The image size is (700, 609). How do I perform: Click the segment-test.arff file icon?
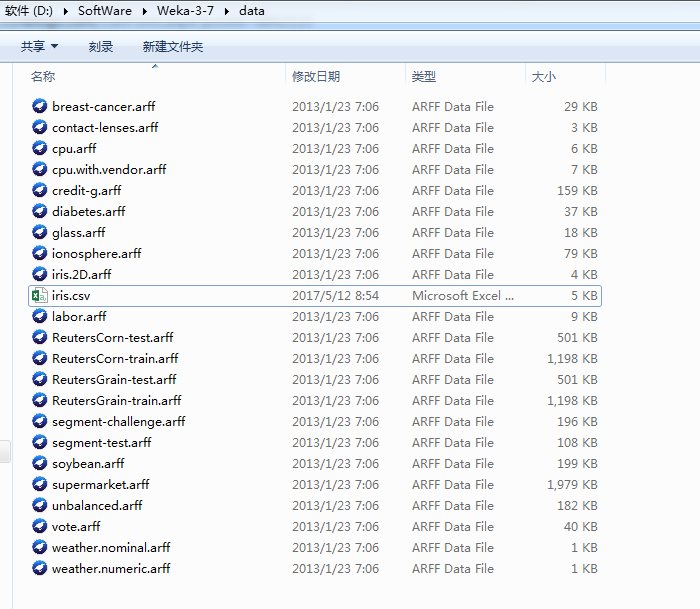click(40, 442)
